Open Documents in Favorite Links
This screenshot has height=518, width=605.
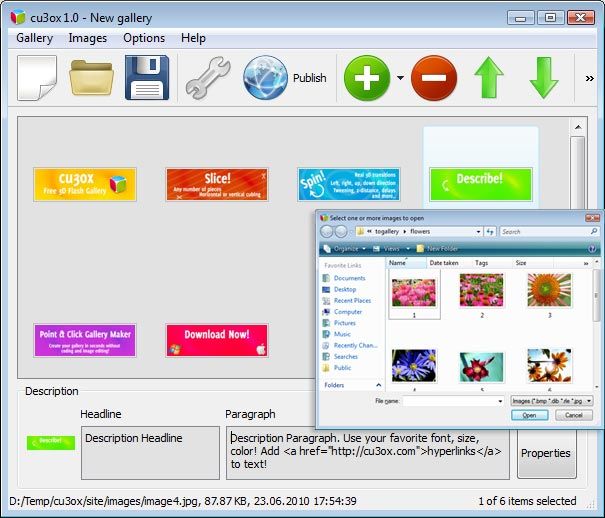pyautogui.click(x=344, y=278)
